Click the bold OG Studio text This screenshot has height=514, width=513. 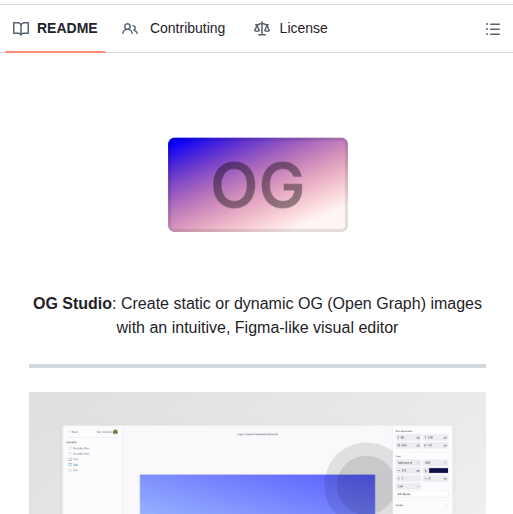click(72, 304)
